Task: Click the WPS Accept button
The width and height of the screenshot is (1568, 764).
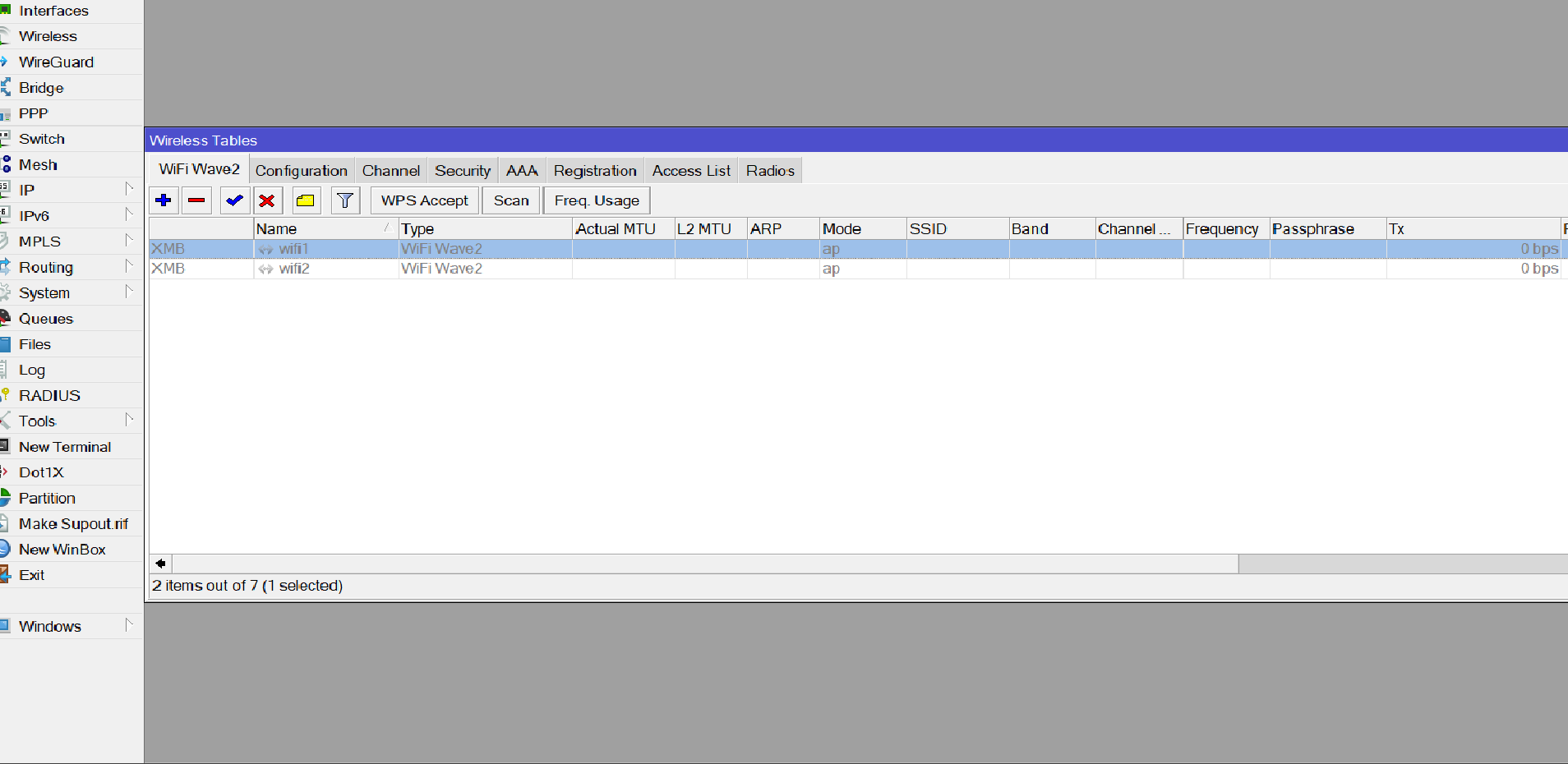Action: coord(424,200)
